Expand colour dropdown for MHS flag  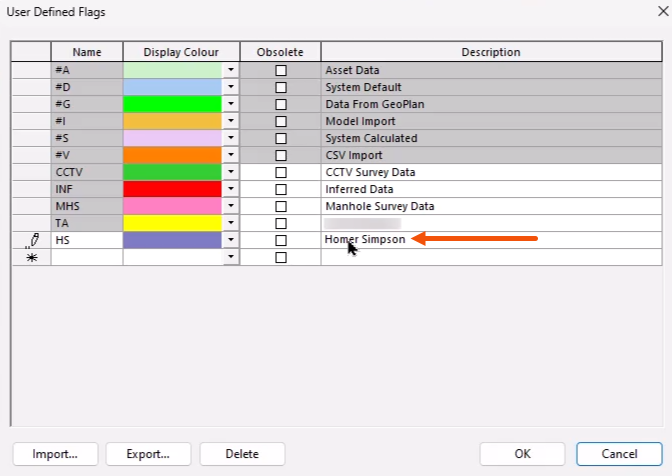[x=231, y=206]
